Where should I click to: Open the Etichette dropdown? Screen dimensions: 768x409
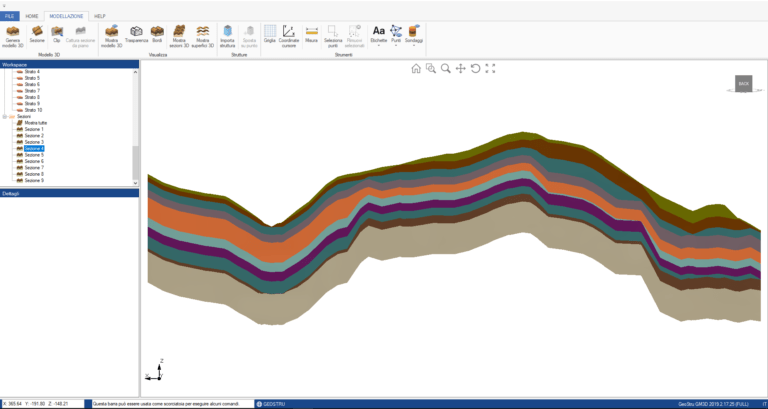tap(378, 34)
